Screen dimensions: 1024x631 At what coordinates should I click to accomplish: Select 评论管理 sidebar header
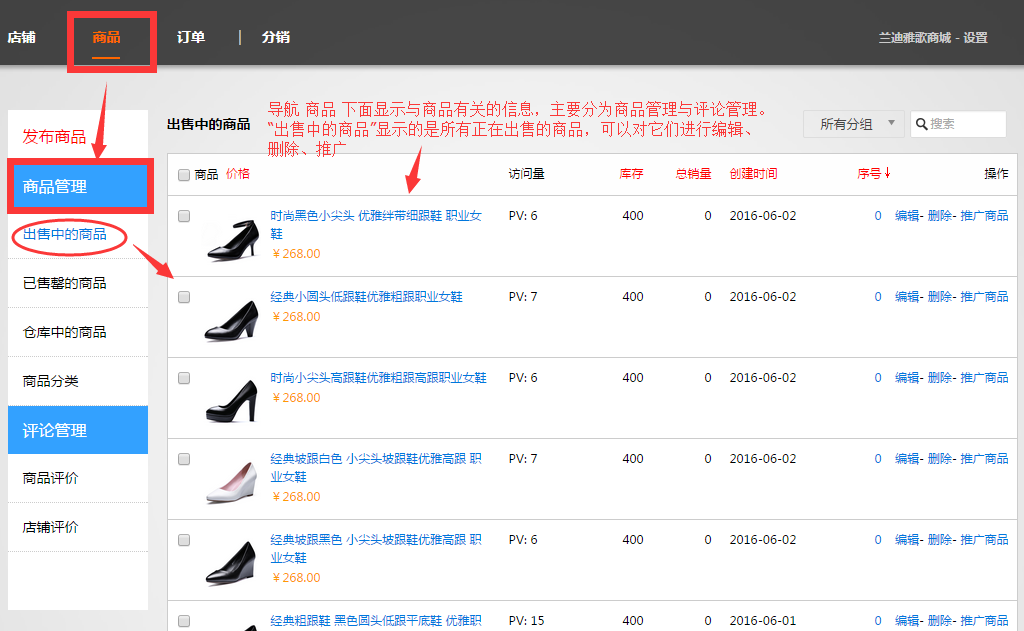pyautogui.click(x=78, y=430)
